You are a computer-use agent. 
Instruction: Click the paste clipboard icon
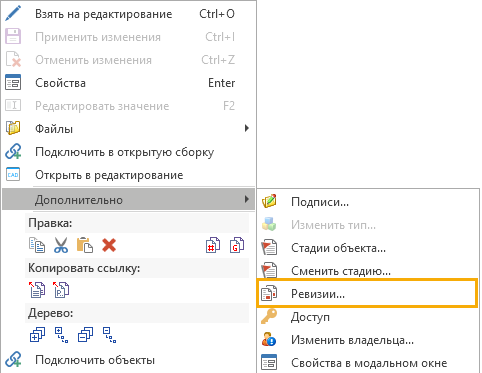pyautogui.click(x=85, y=245)
